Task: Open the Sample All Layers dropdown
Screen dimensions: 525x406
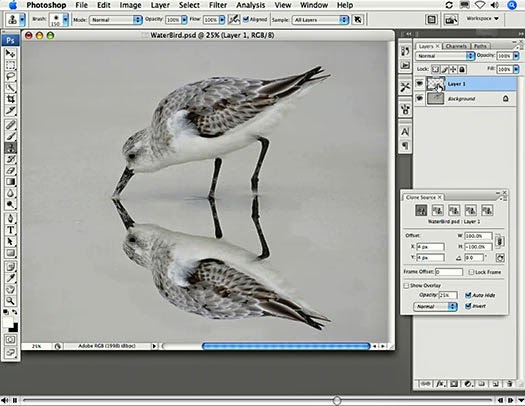Action: (320, 20)
